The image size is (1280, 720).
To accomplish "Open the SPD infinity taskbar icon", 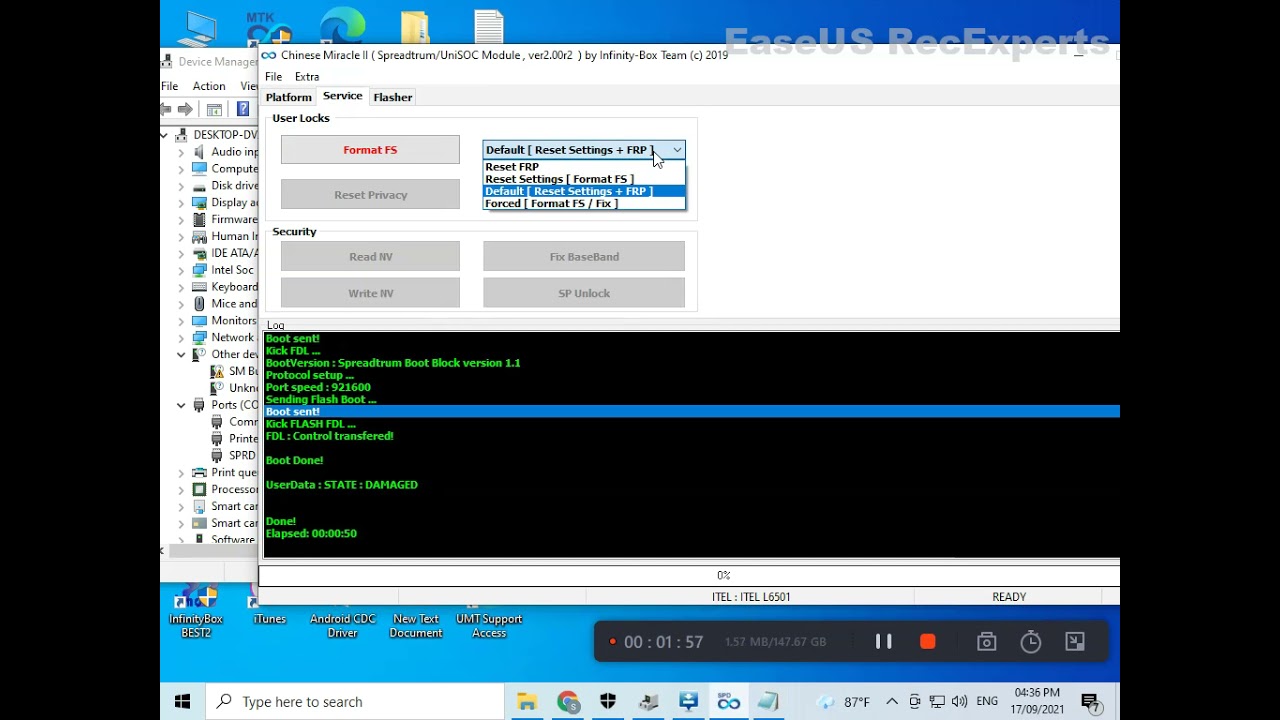I will 728,702.
